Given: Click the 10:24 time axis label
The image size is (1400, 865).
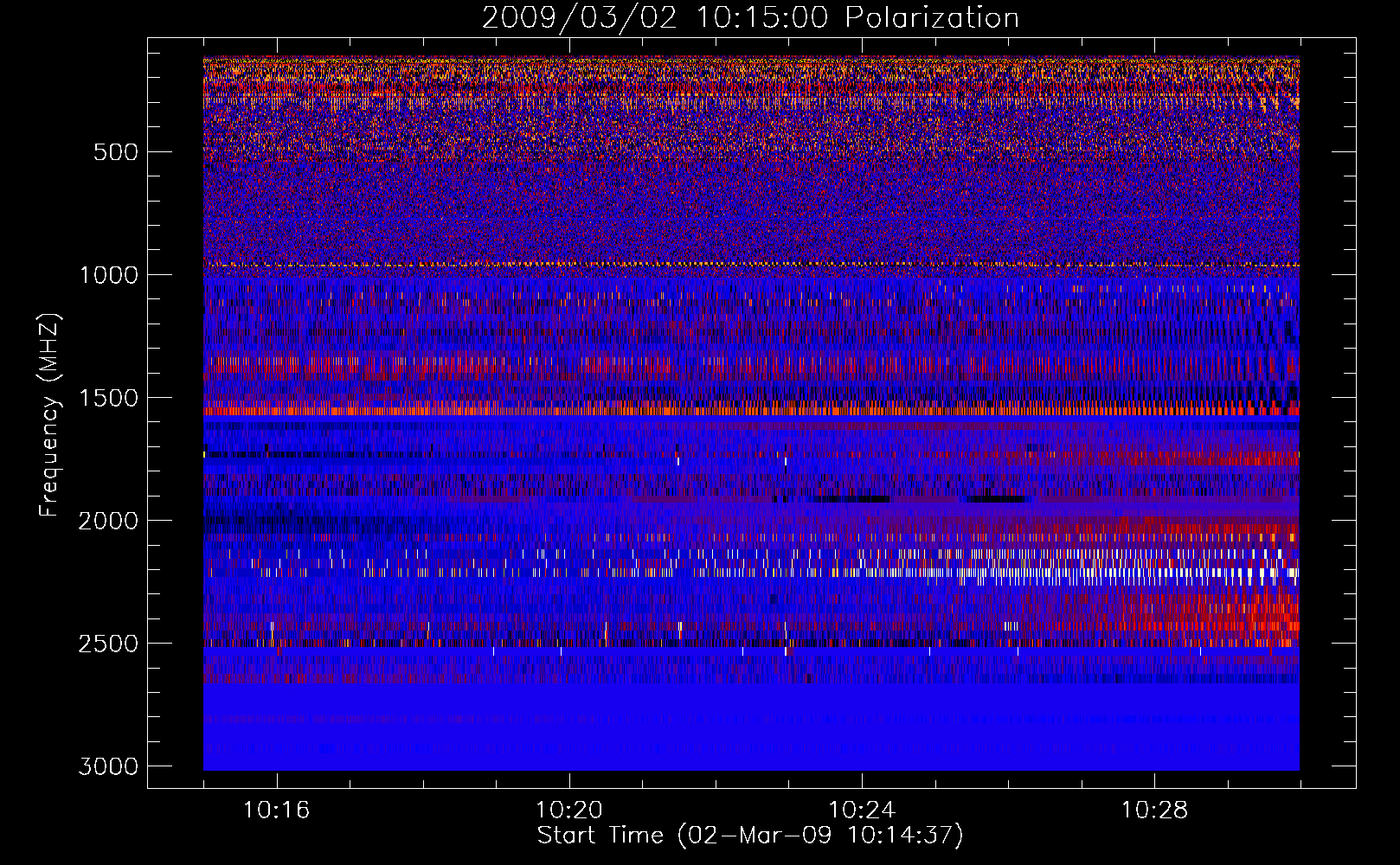Looking at the screenshot, I should point(862,811).
